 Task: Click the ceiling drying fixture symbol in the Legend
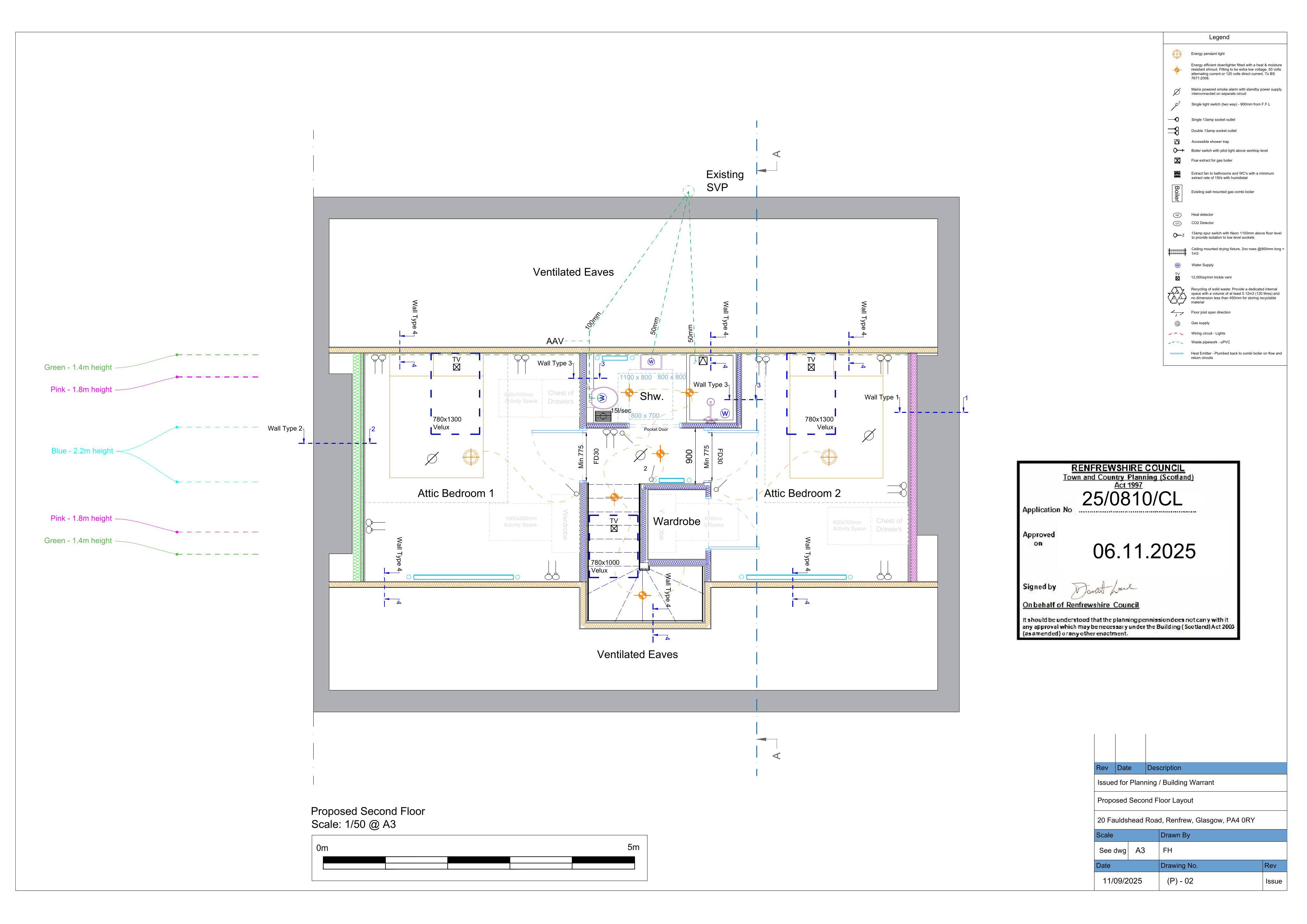[x=1177, y=252]
